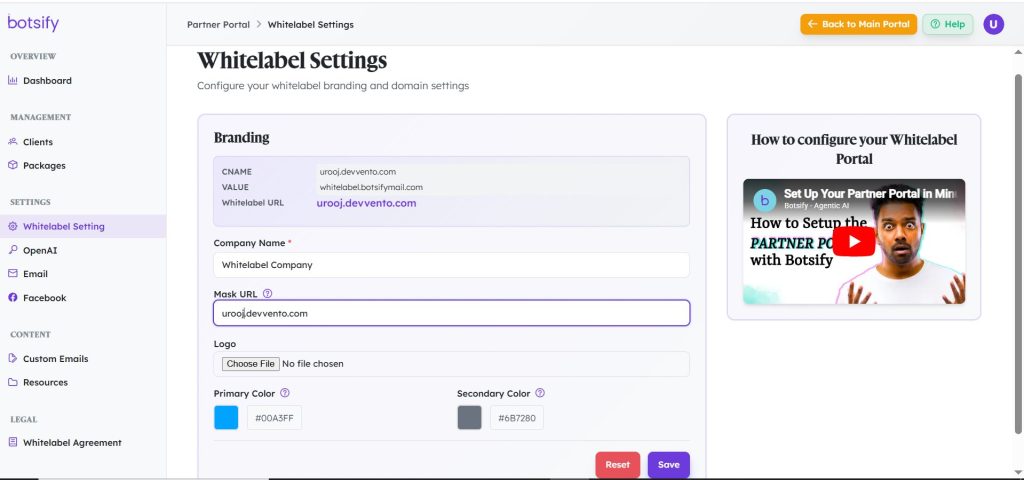Click the Resources folder icon
1024x480 pixels.
[x=12, y=382]
